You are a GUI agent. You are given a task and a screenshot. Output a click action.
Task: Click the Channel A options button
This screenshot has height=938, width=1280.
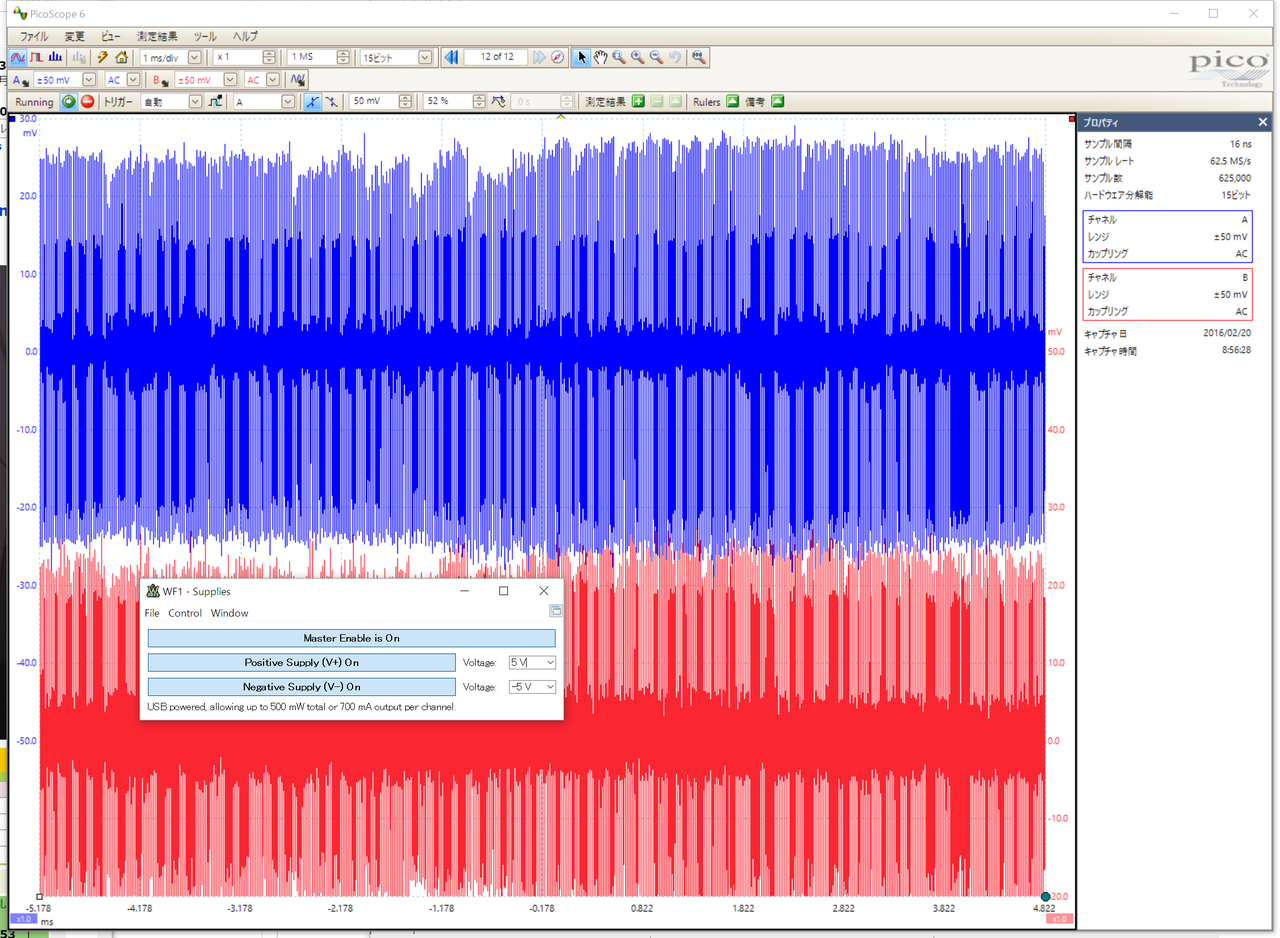pyautogui.click(x=22, y=80)
